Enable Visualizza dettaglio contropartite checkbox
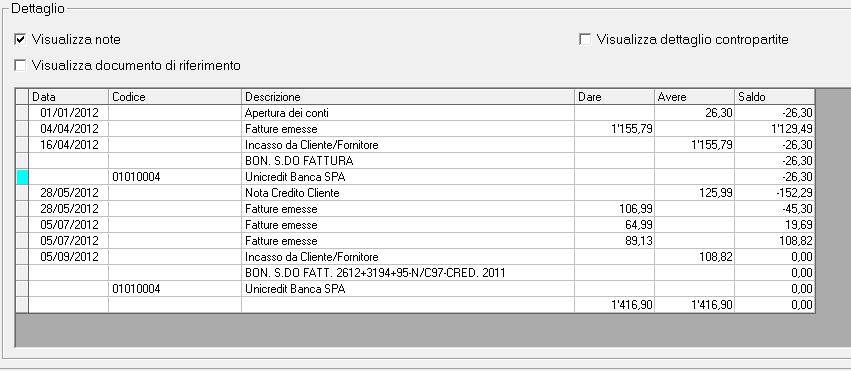 [x=585, y=40]
